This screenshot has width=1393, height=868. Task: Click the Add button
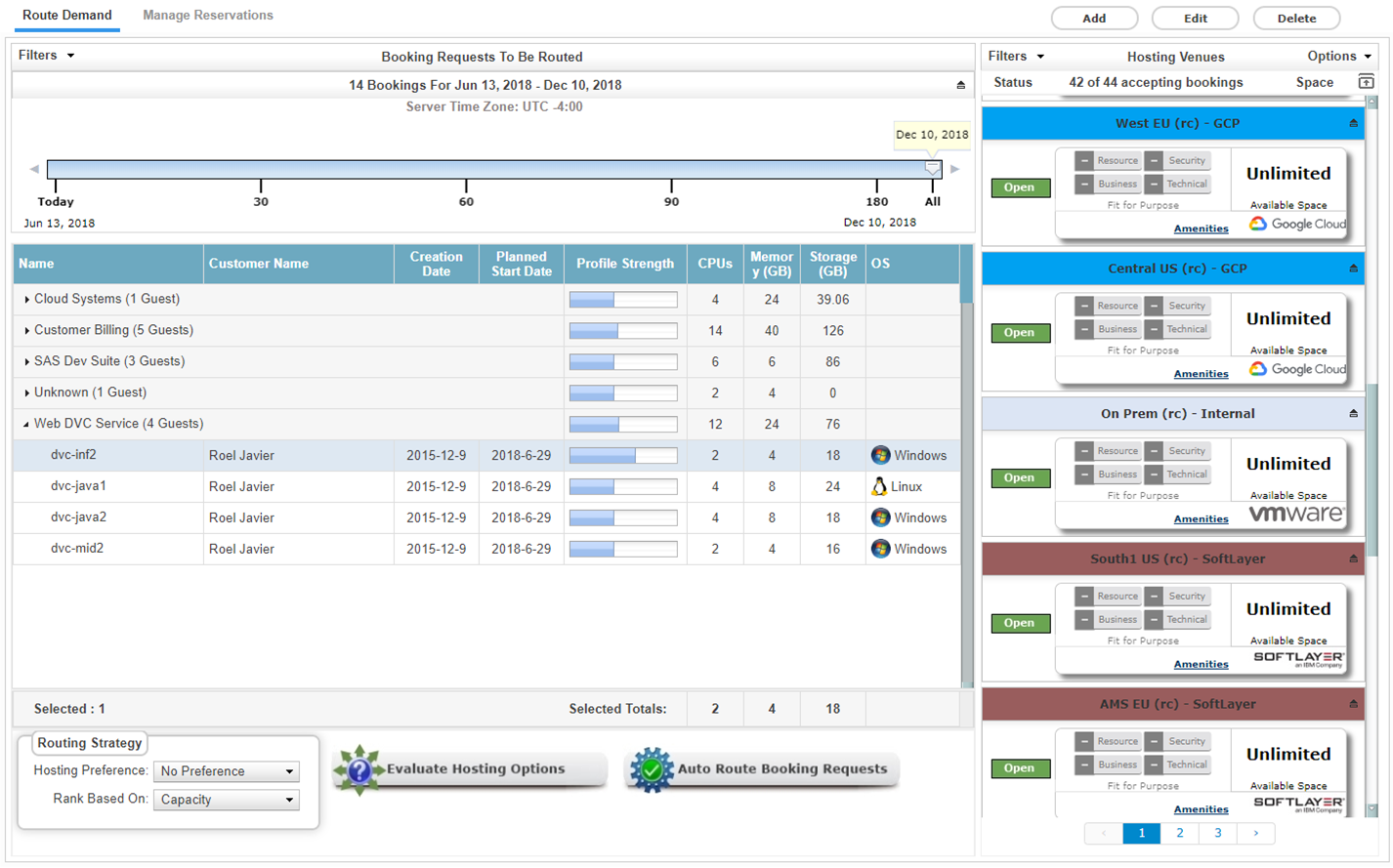click(1094, 19)
